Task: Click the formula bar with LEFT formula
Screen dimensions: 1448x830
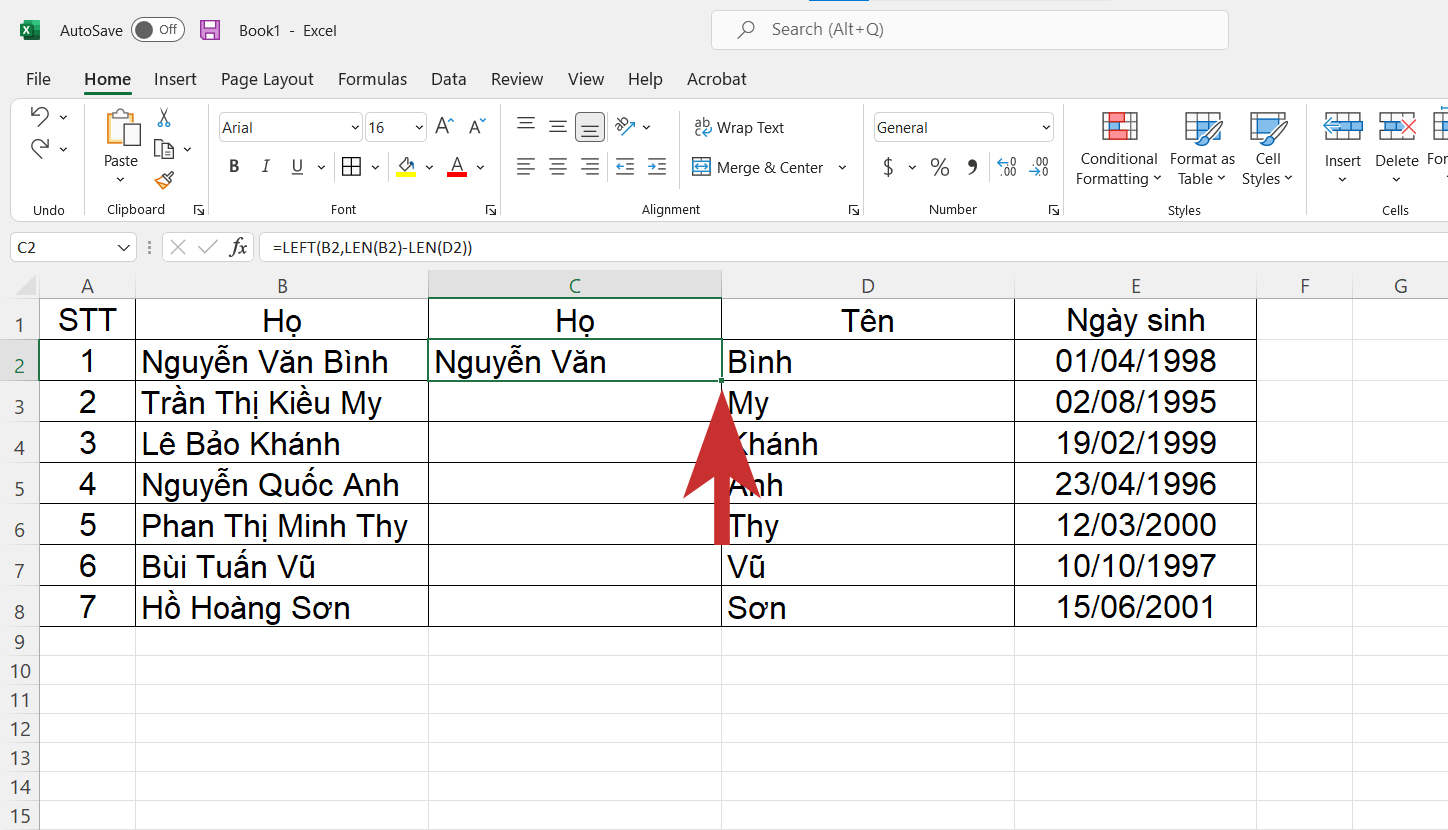Action: point(853,247)
